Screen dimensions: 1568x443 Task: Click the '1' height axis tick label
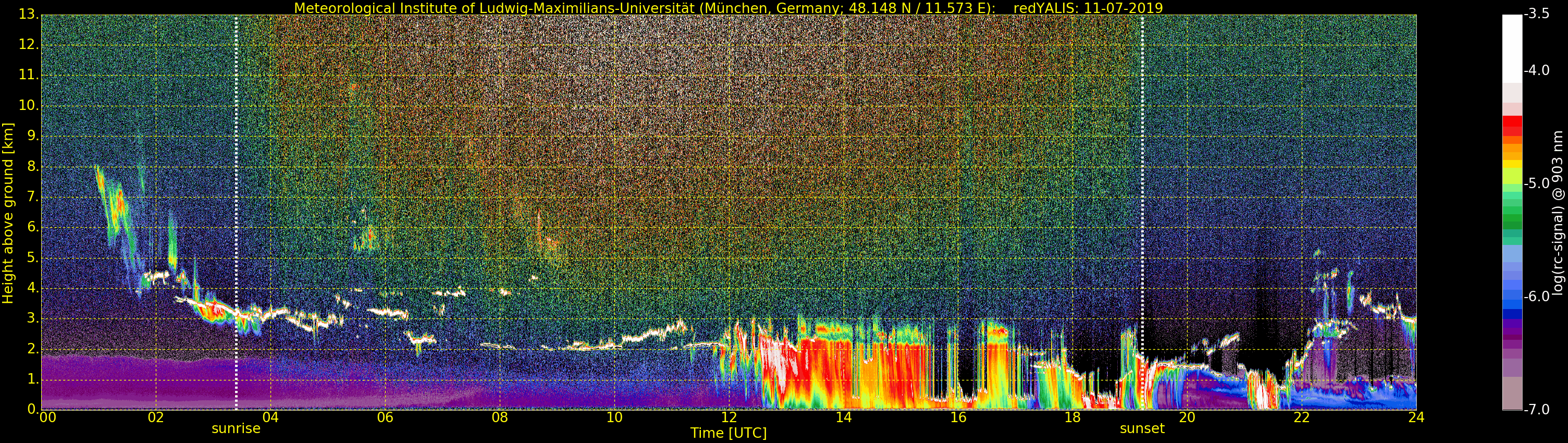pos(32,379)
